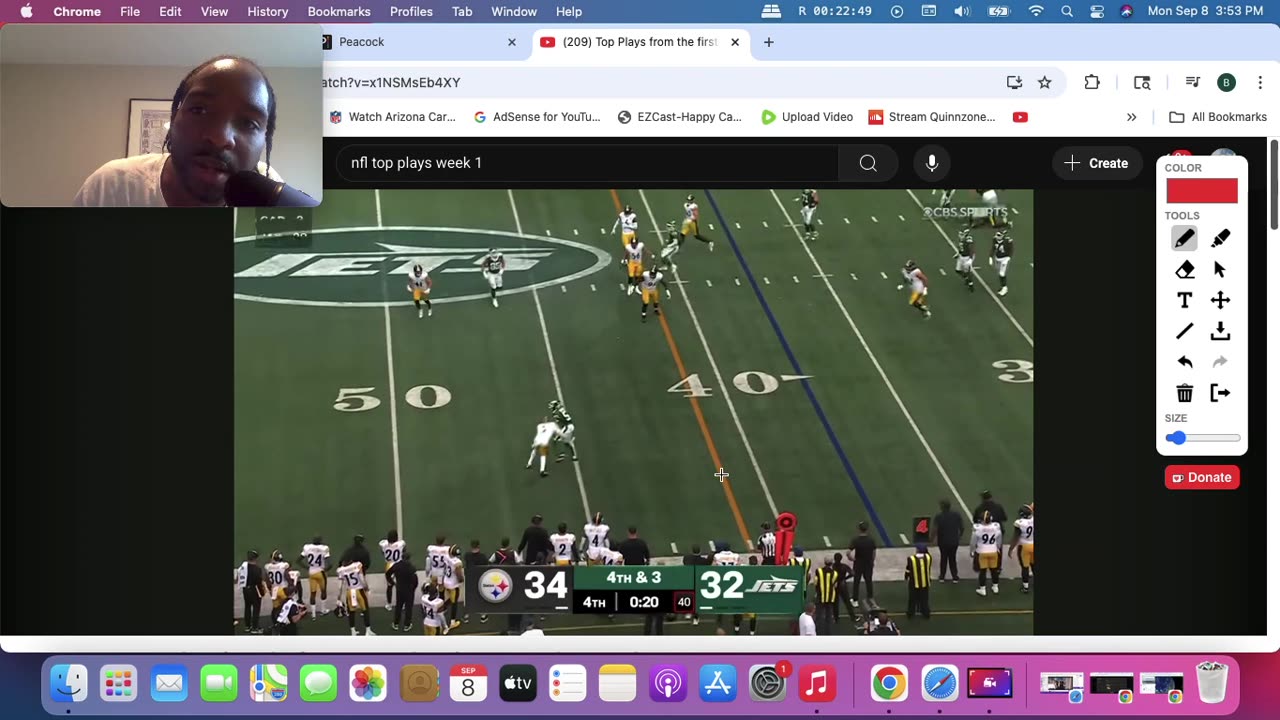Open Spotlight search in menu bar

(1067, 11)
